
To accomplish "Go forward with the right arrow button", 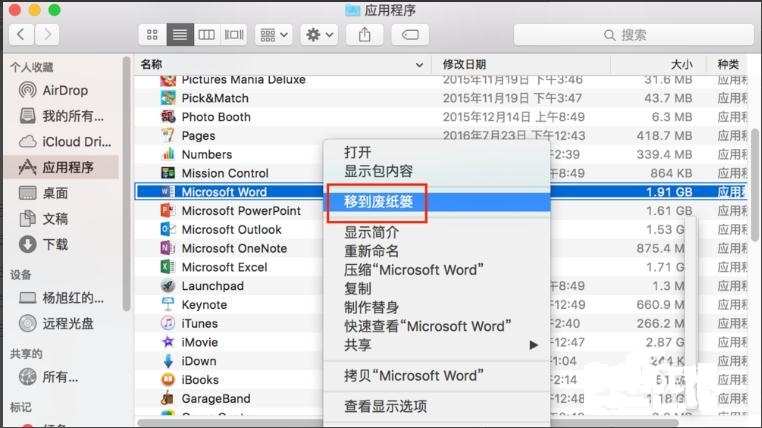I will (47, 34).
